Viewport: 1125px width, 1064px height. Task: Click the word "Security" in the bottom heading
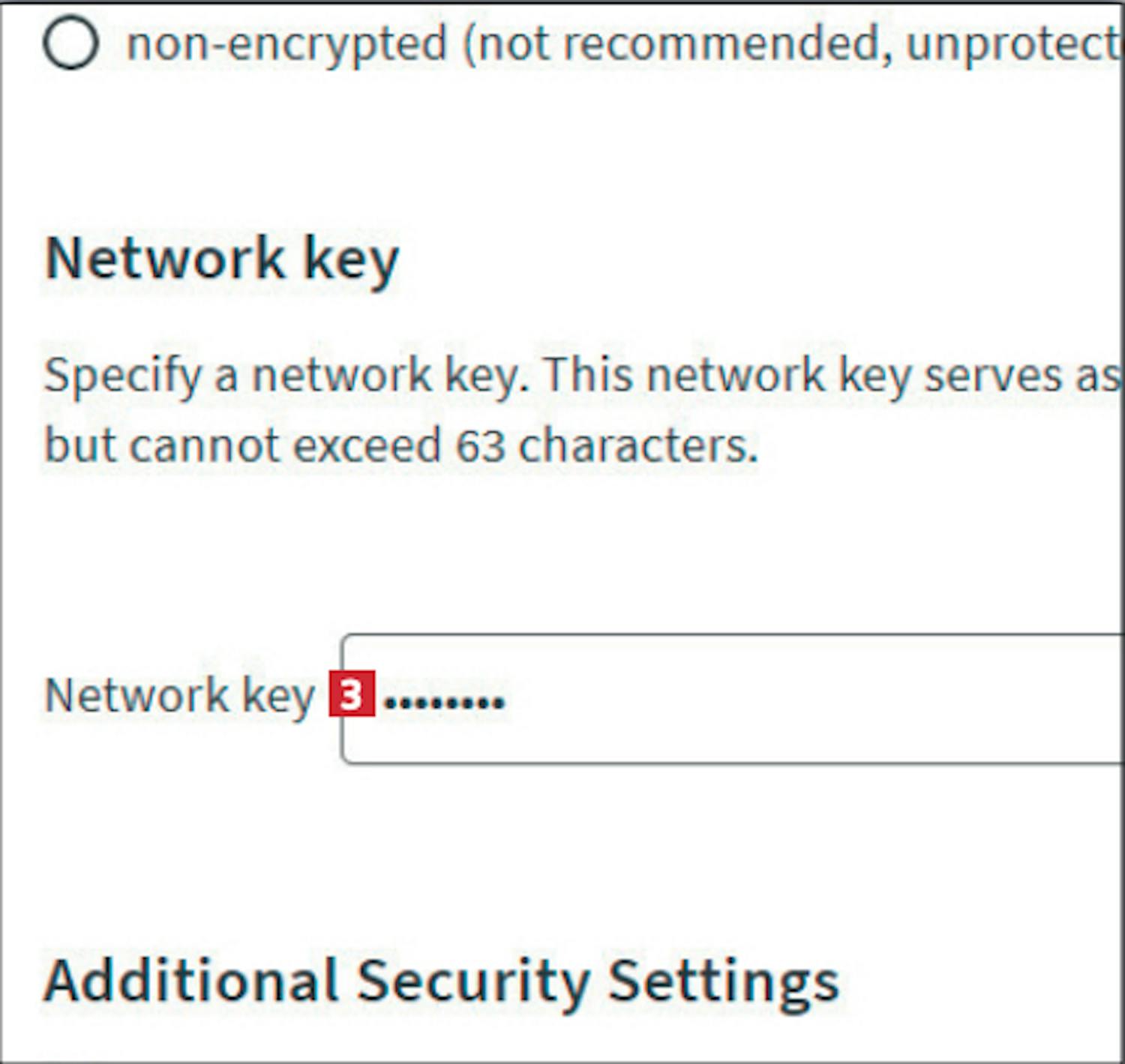click(474, 981)
